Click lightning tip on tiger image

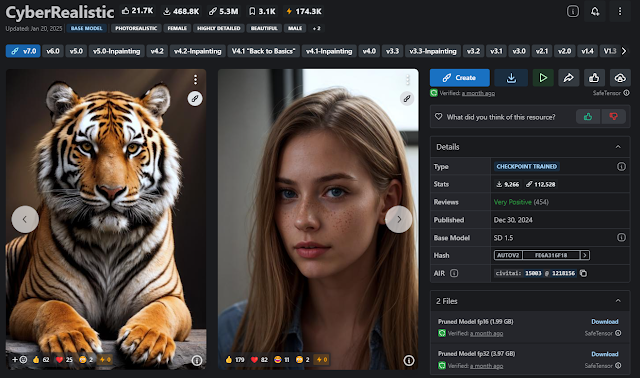point(105,360)
